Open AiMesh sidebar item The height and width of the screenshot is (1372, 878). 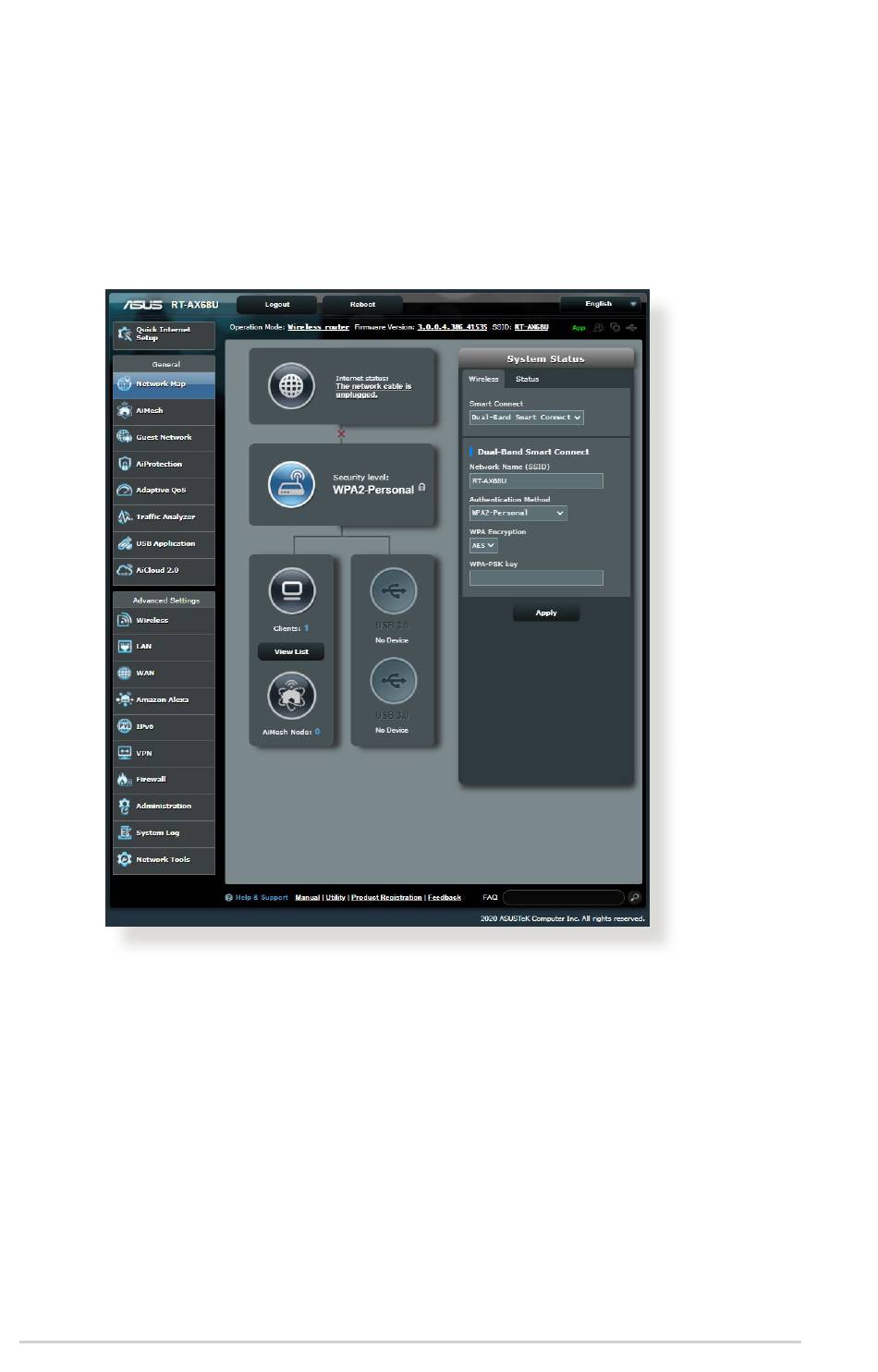click(164, 411)
